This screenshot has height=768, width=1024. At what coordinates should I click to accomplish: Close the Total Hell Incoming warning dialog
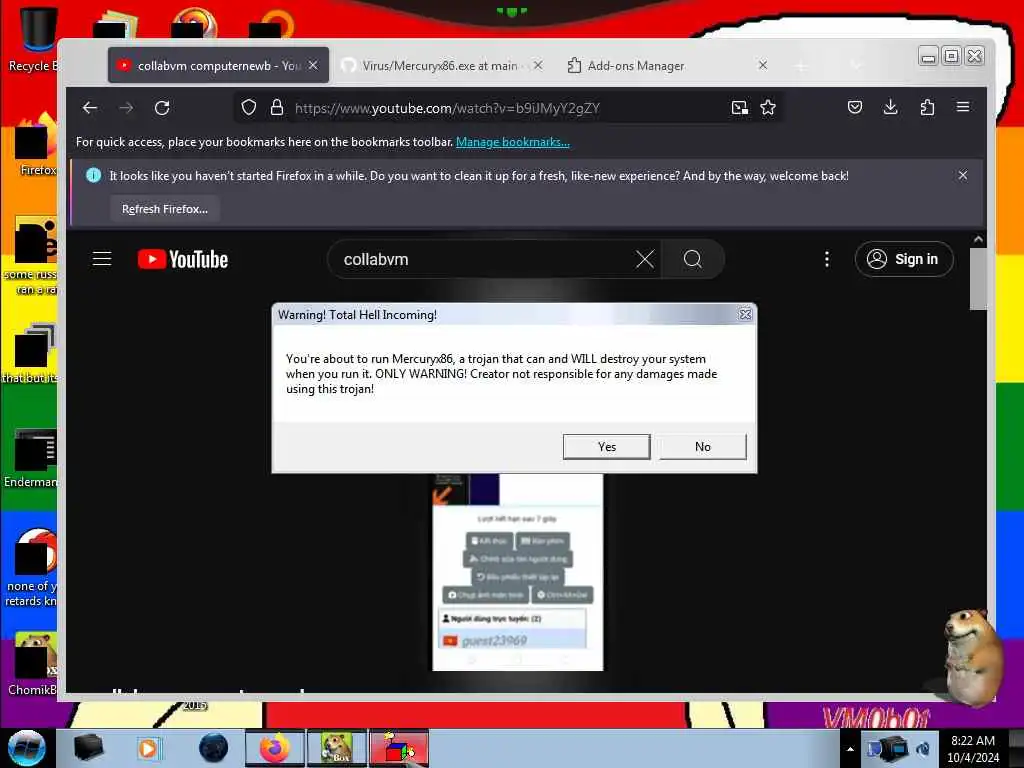[745, 315]
